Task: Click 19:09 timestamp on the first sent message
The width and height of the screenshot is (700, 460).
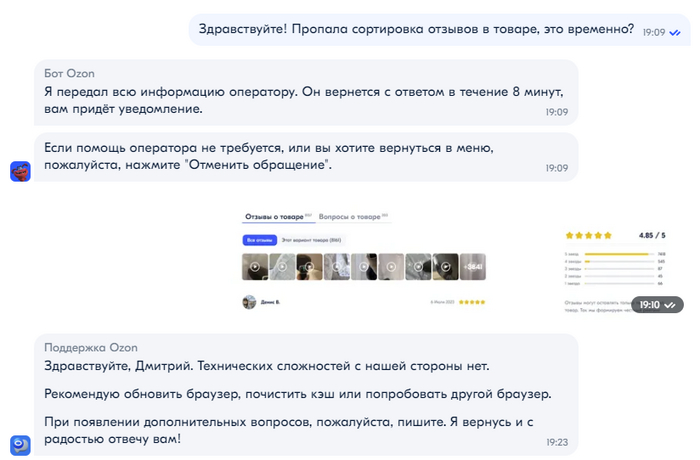Action: click(x=654, y=33)
